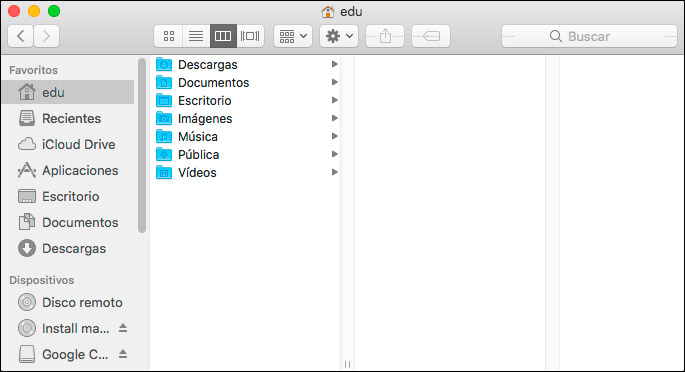Focus the Buscar search field
The height and width of the screenshot is (372, 685).
pyautogui.click(x=589, y=36)
